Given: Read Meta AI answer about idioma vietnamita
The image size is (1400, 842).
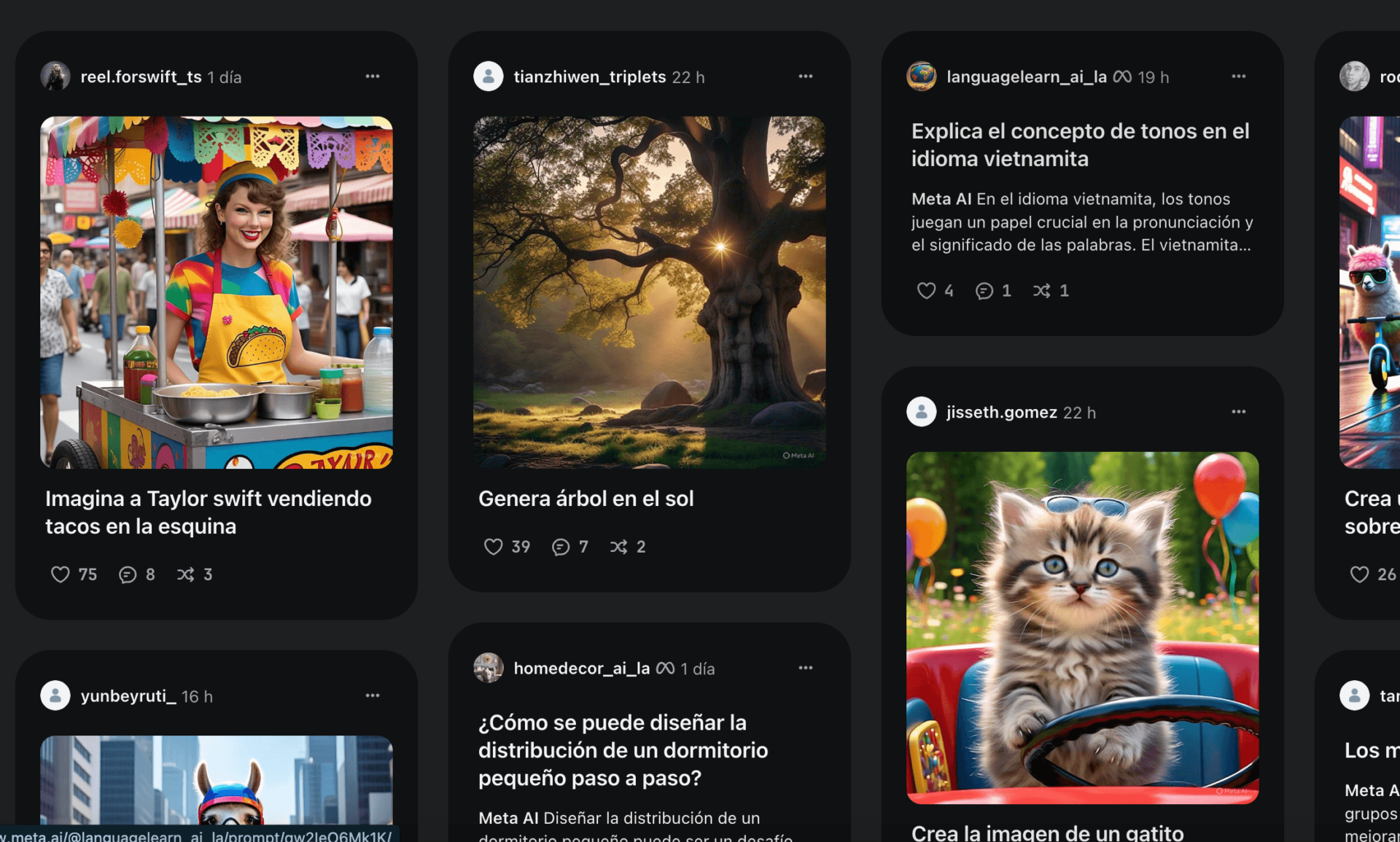Looking at the screenshot, I should pyautogui.click(x=1083, y=222).
